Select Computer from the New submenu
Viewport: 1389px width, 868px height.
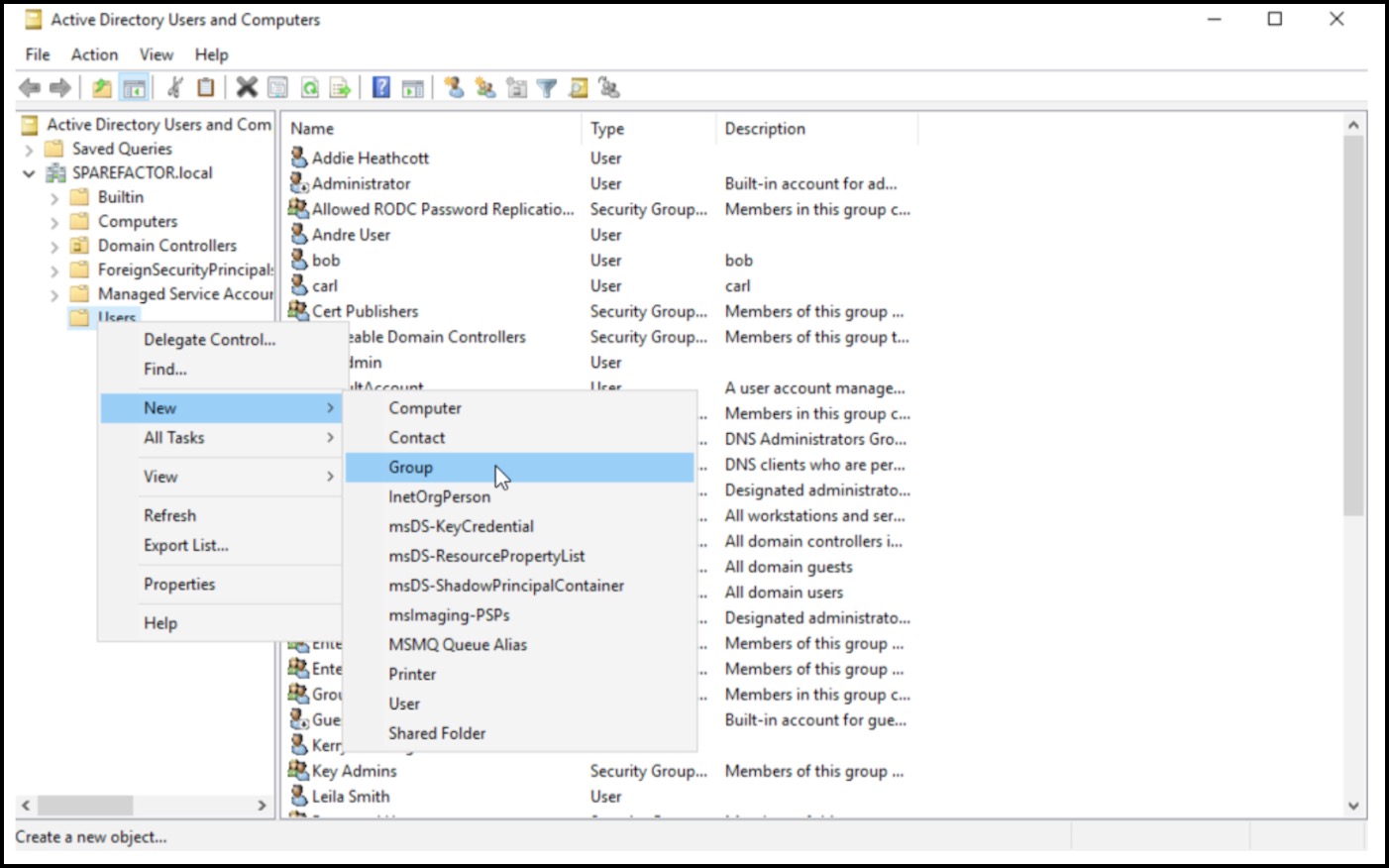[x=519, y=407]
